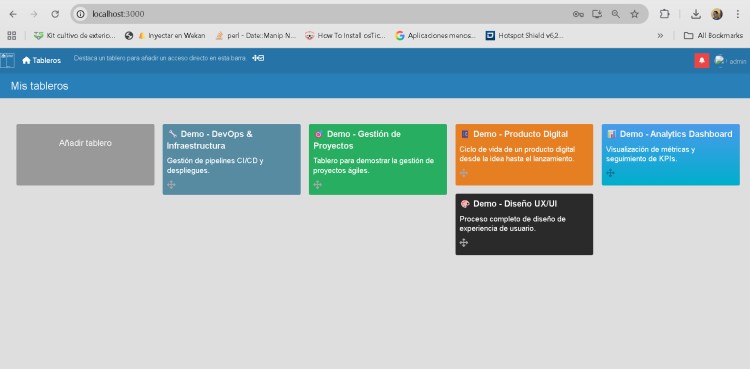Viewport: 750px width, 369px height.
Task: Click the move handle on DevOps board
Action: point(171,185)
